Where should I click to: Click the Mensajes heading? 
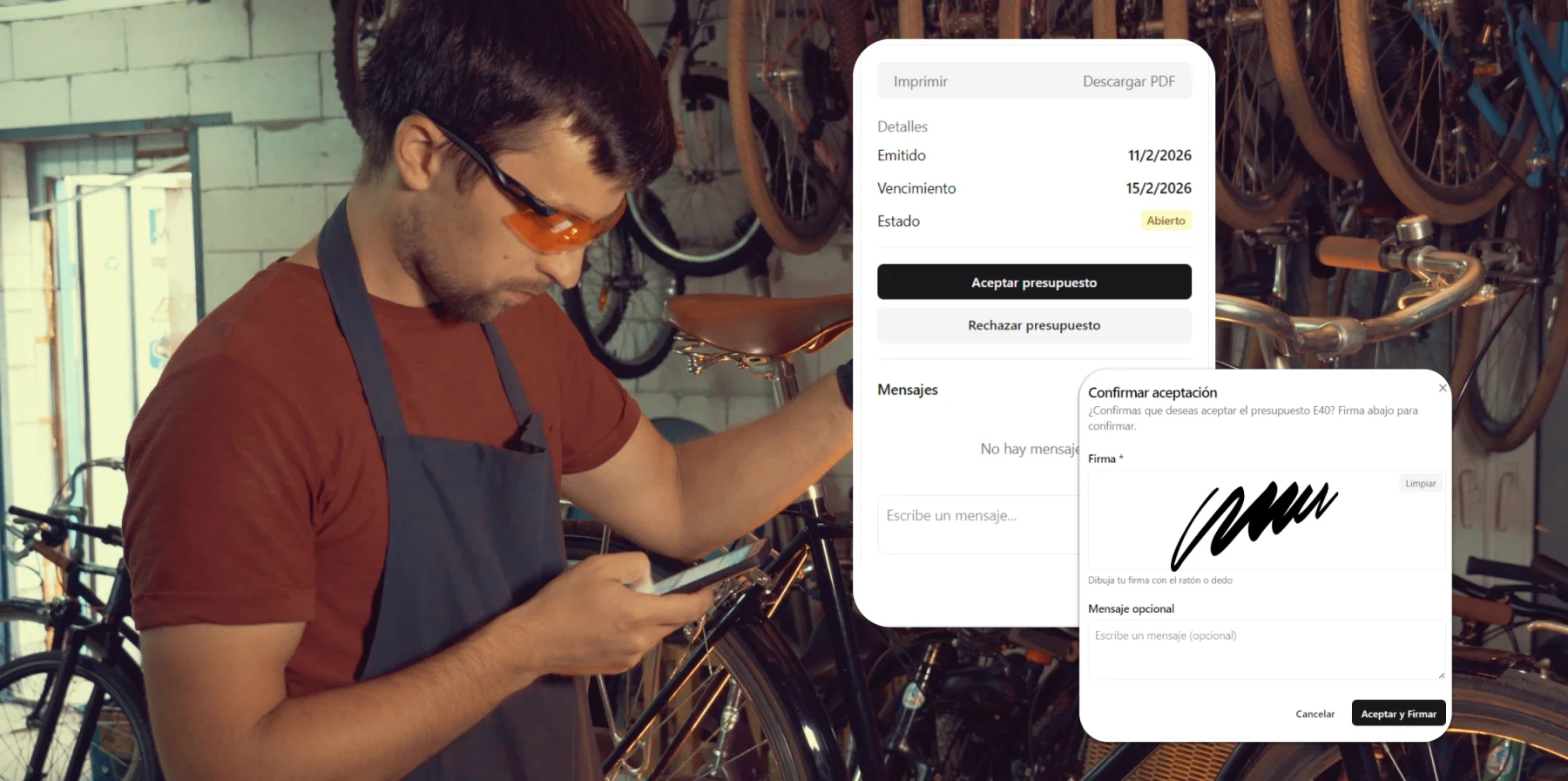click(x=908, y=390)
